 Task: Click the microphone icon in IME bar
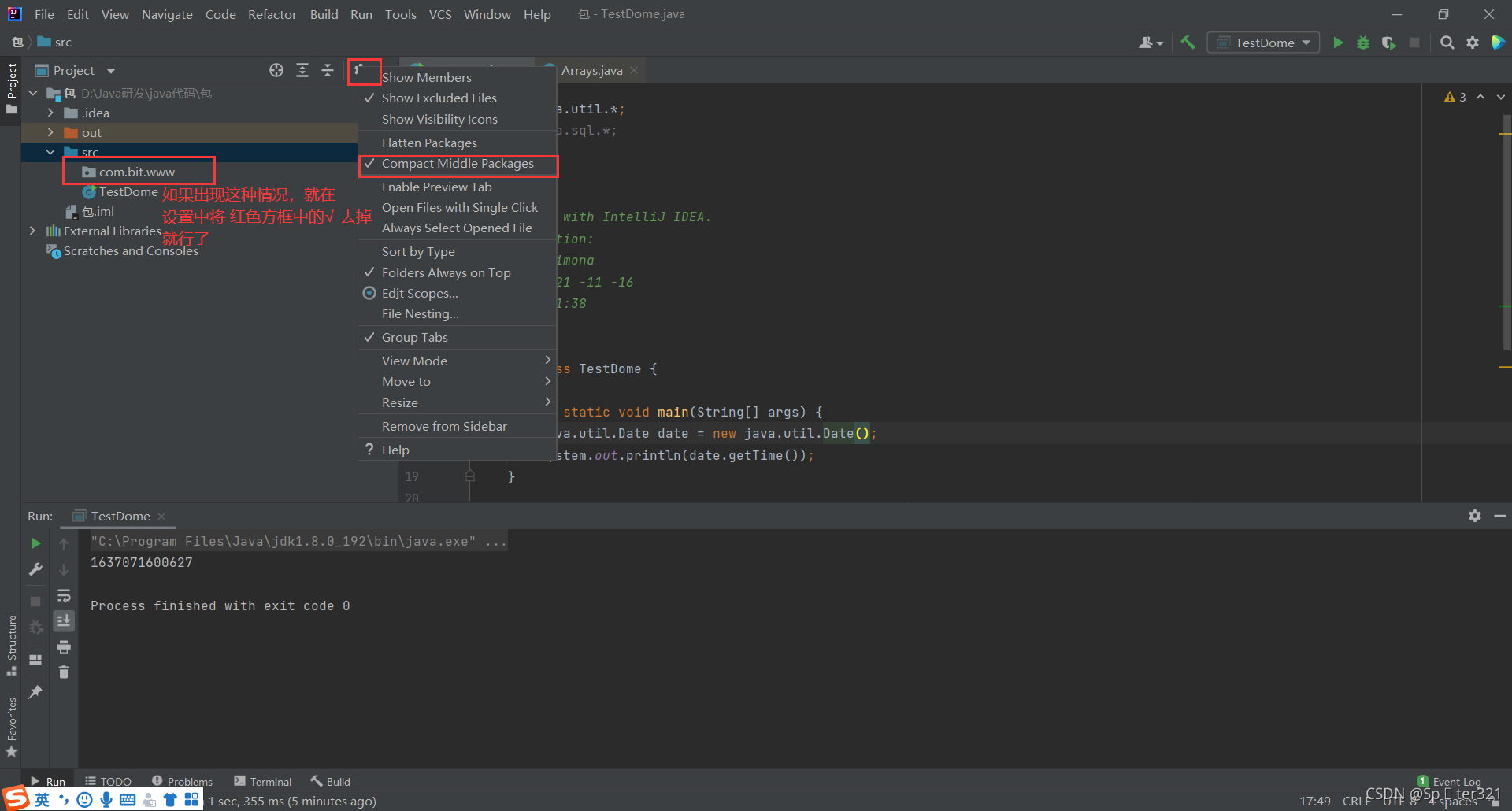click(106, 800)
